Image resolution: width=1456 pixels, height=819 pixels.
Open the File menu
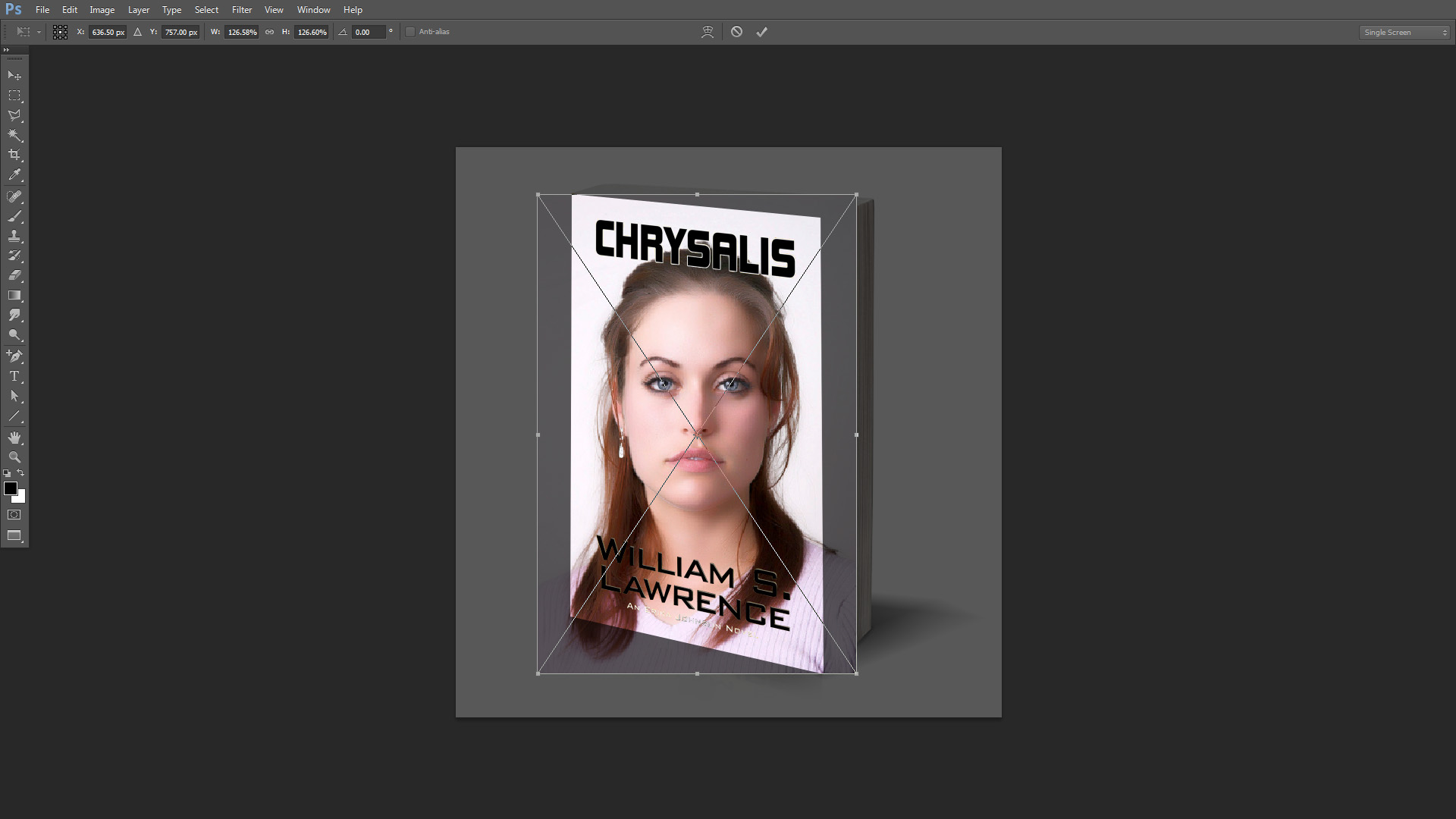tap(42, 10)
